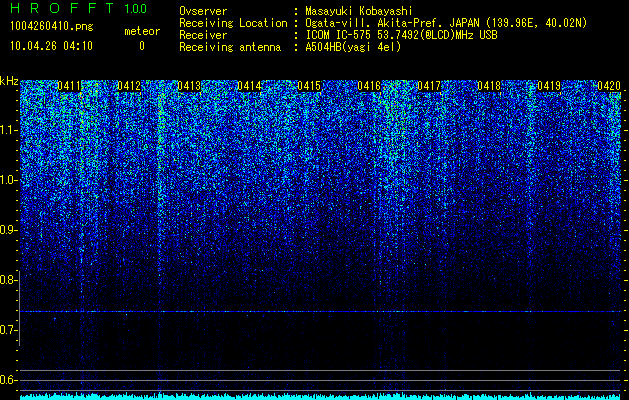This screenshot has width=629, height=400.
Task: Click the 0413 time marker
Action: 189,86
